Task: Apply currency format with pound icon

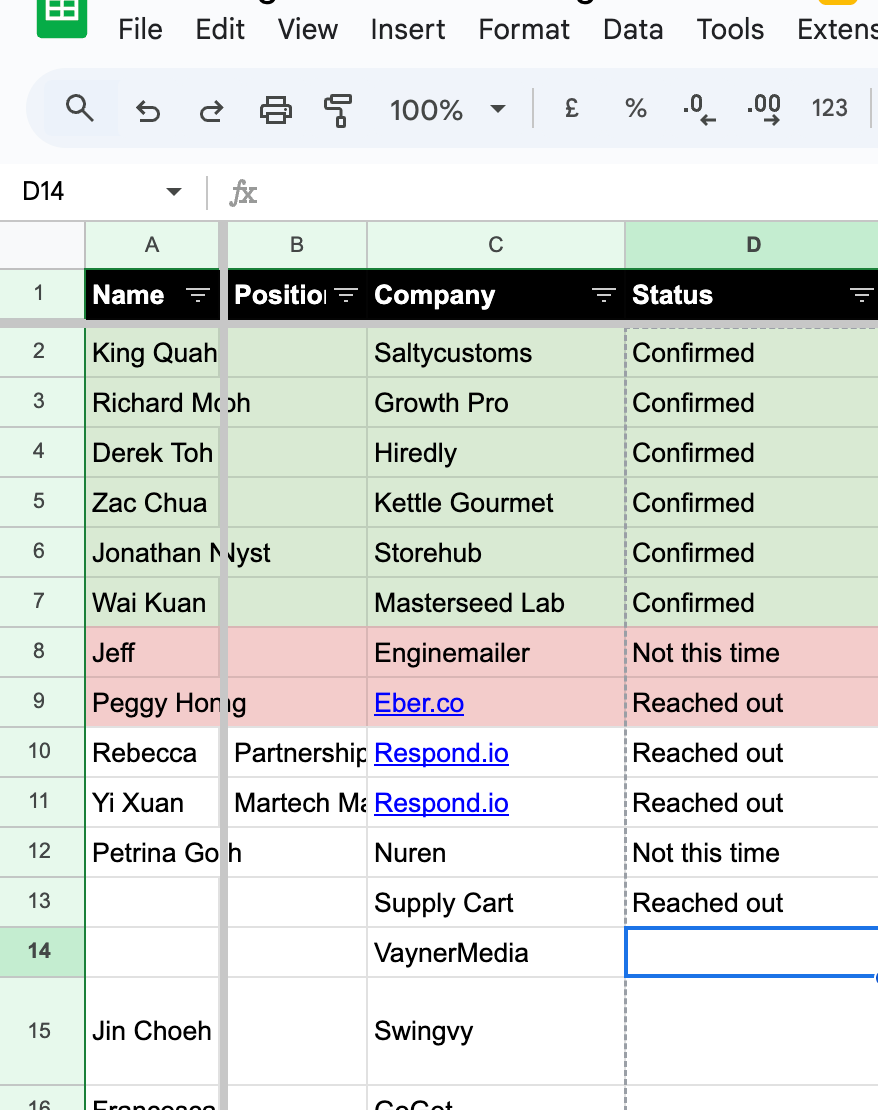Action: [572, 108]
